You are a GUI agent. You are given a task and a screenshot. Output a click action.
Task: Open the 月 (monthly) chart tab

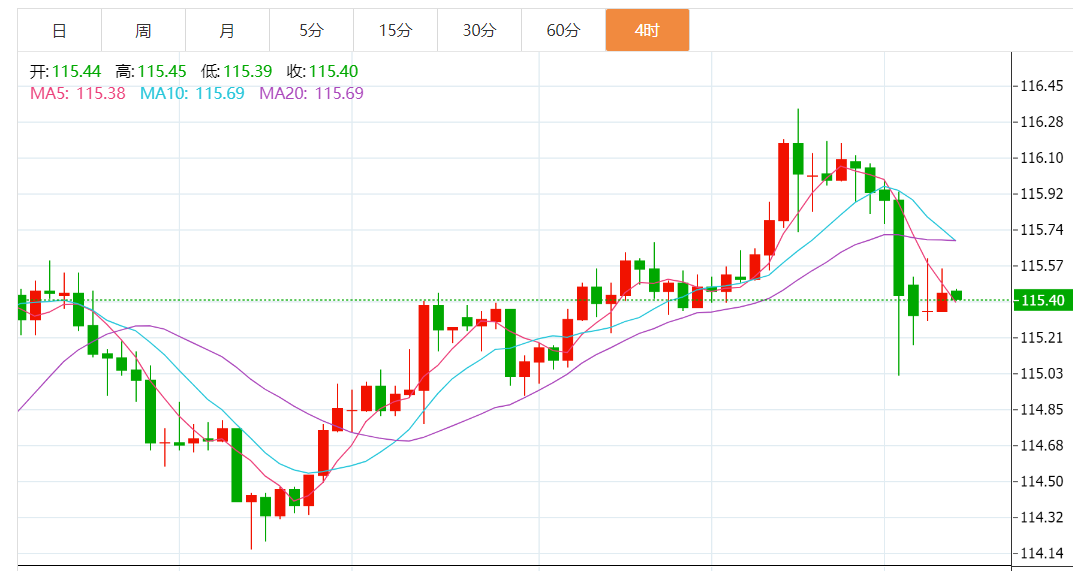click(x=227, y=30)
